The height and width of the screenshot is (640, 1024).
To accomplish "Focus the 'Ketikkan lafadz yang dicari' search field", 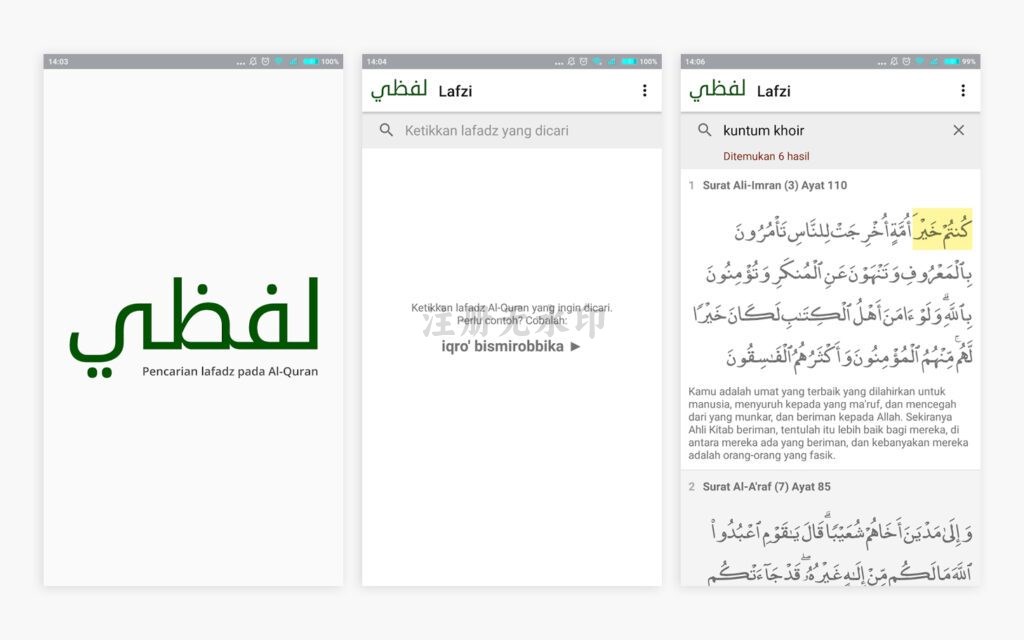I will [x=512, y=130].
